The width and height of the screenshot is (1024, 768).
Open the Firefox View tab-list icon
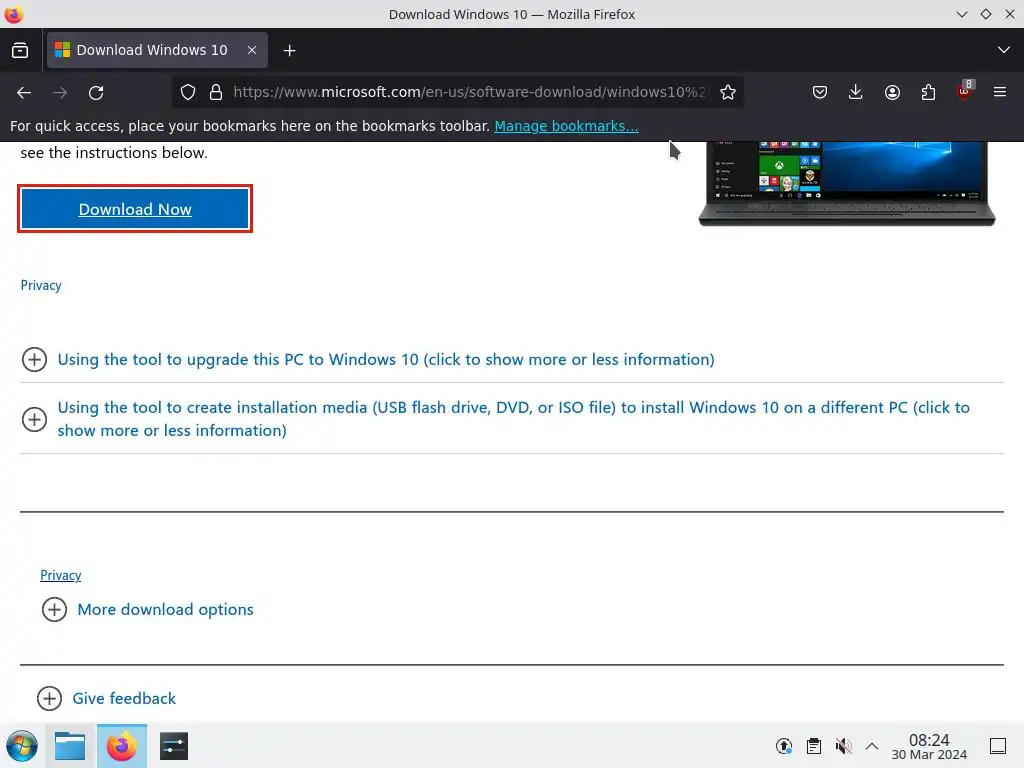[20, 50]
